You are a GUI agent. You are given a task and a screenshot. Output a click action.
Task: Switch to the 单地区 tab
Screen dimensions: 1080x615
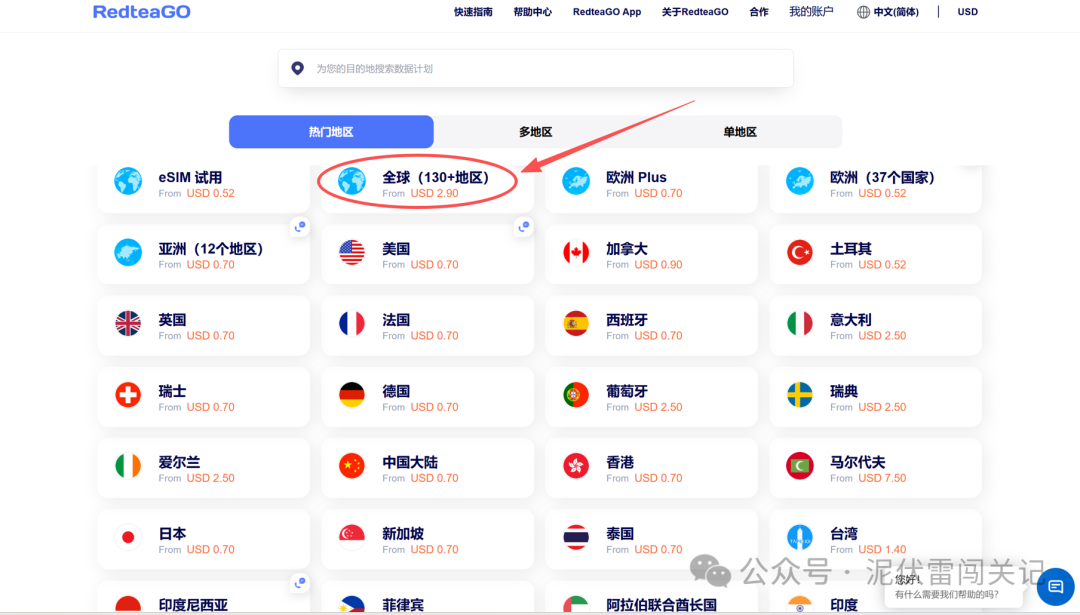pyautogui.click(x=740, y=131)
